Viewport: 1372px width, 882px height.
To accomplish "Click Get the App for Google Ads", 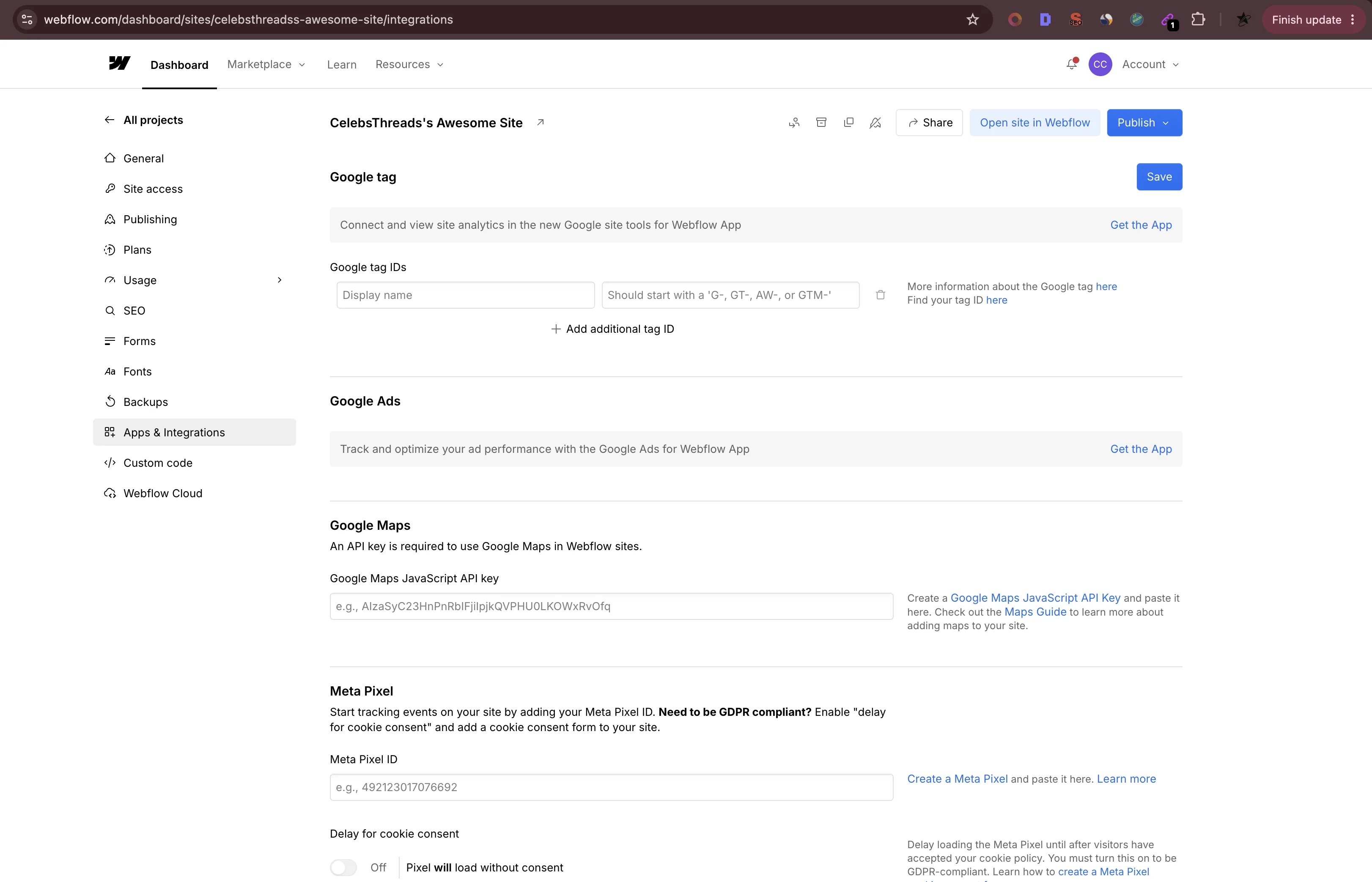I will click(x=1141, y=449).
